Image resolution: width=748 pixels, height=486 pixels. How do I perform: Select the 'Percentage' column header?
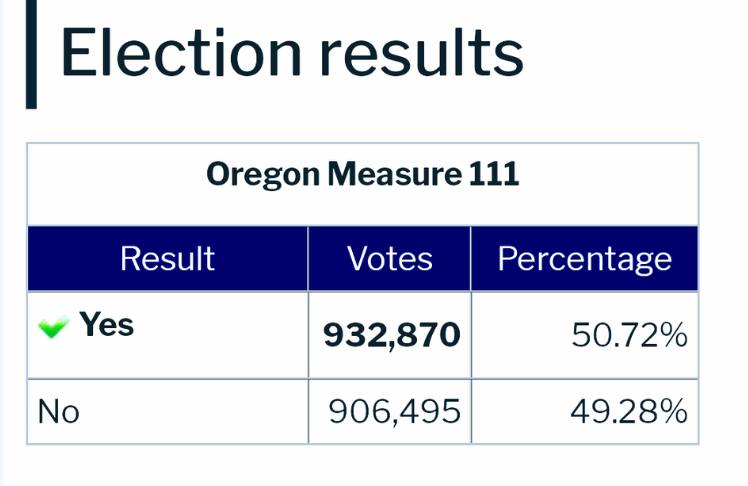[x=584, y=259]
